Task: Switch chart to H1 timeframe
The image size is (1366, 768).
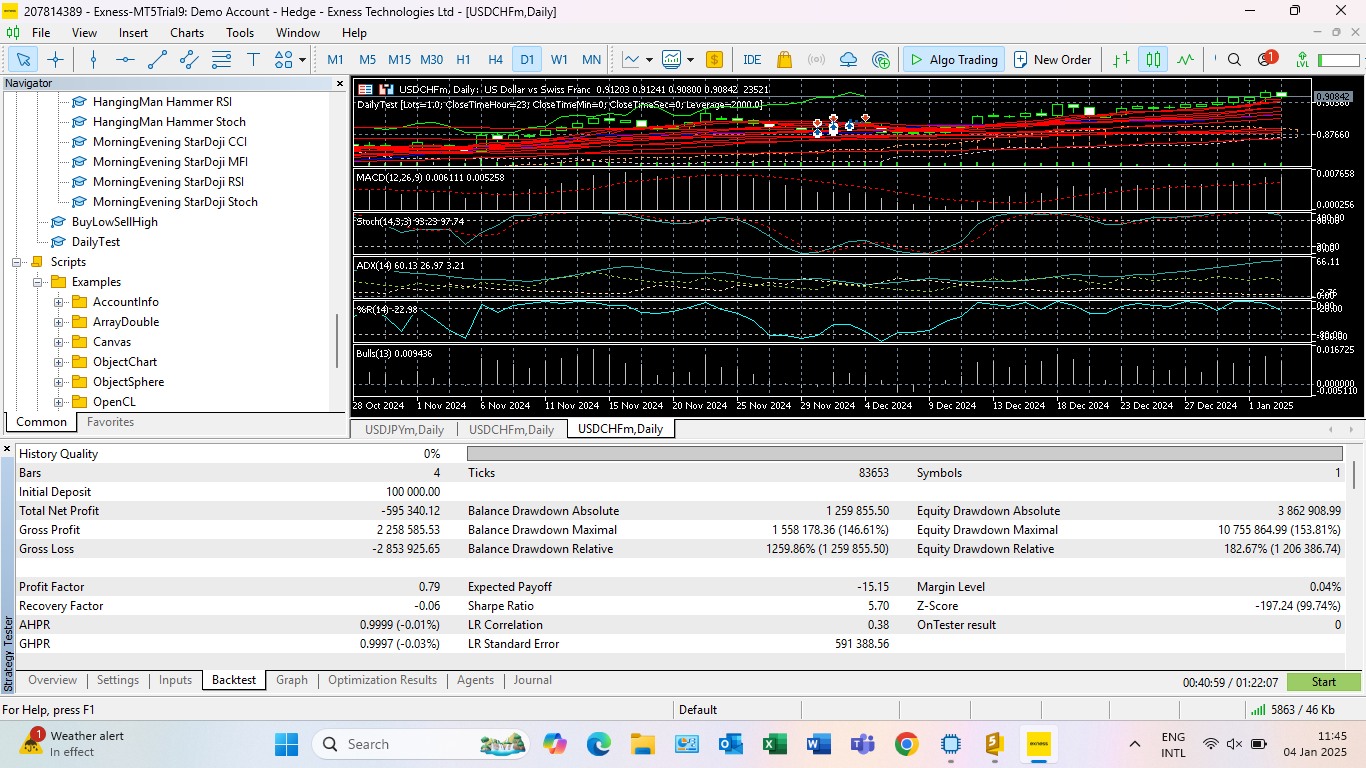Action: click(463, 60)
